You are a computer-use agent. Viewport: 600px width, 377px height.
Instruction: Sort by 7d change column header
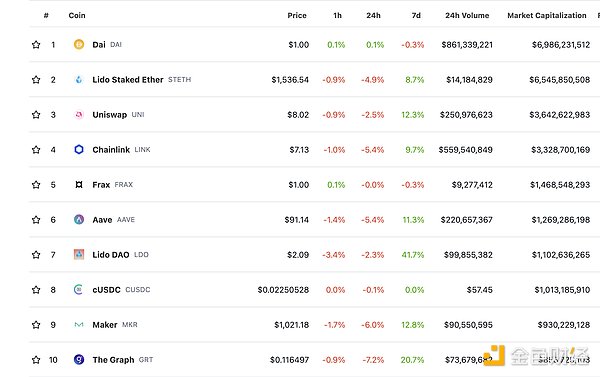[416, 15]
